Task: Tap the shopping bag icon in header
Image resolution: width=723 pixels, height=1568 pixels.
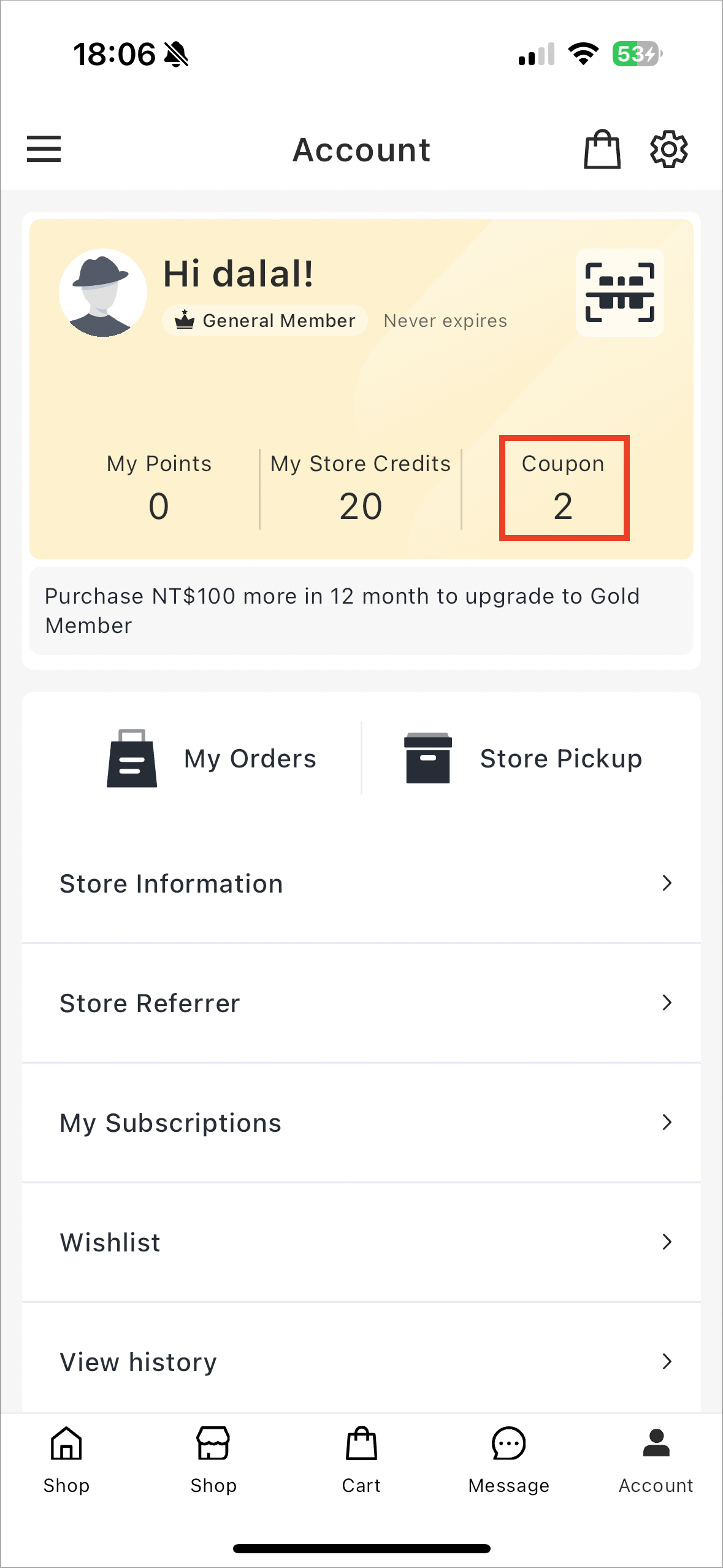Action: [x=602, y=149]
